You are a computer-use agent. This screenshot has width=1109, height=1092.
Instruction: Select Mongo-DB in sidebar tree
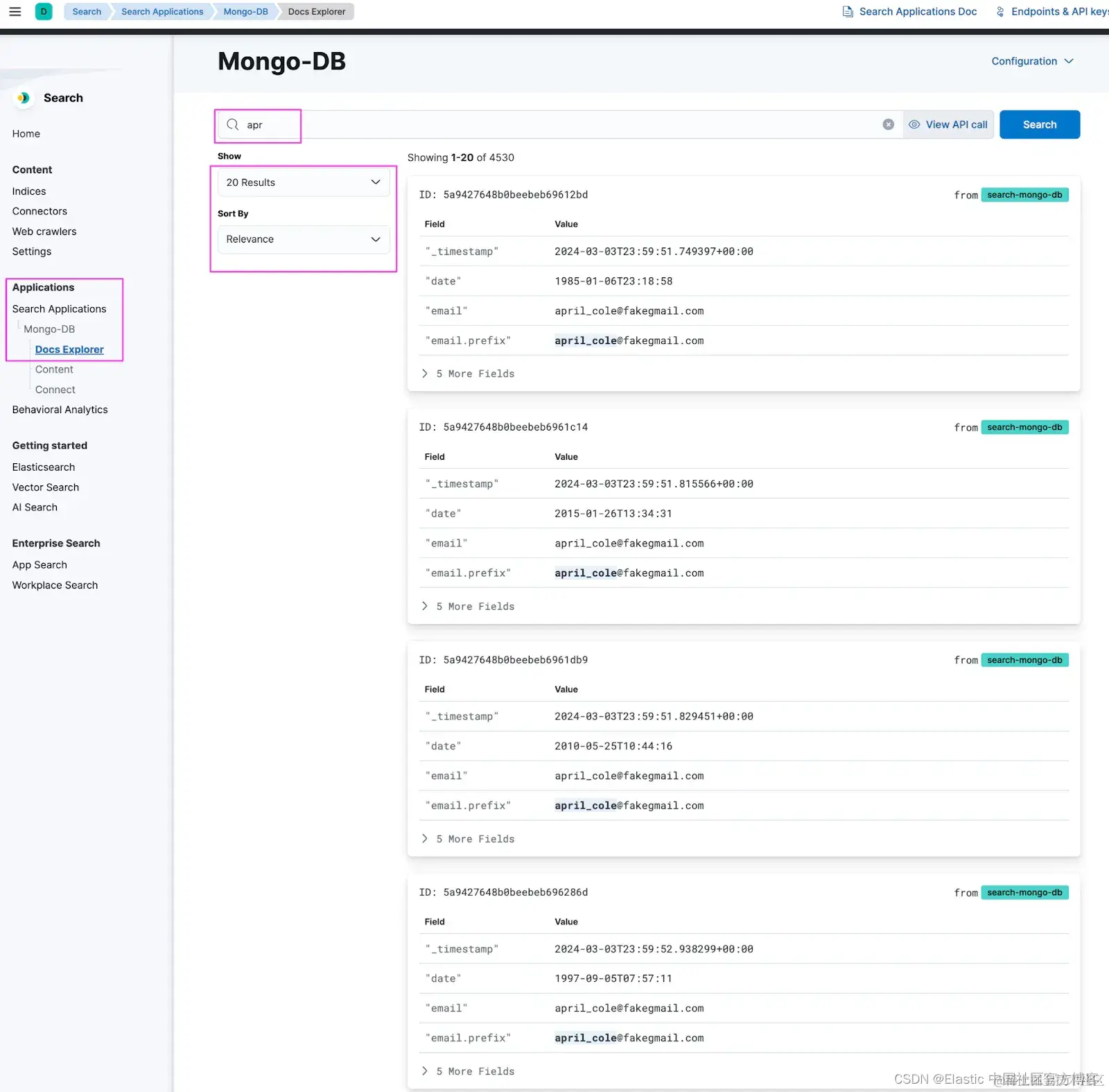[x=49, y=329]
